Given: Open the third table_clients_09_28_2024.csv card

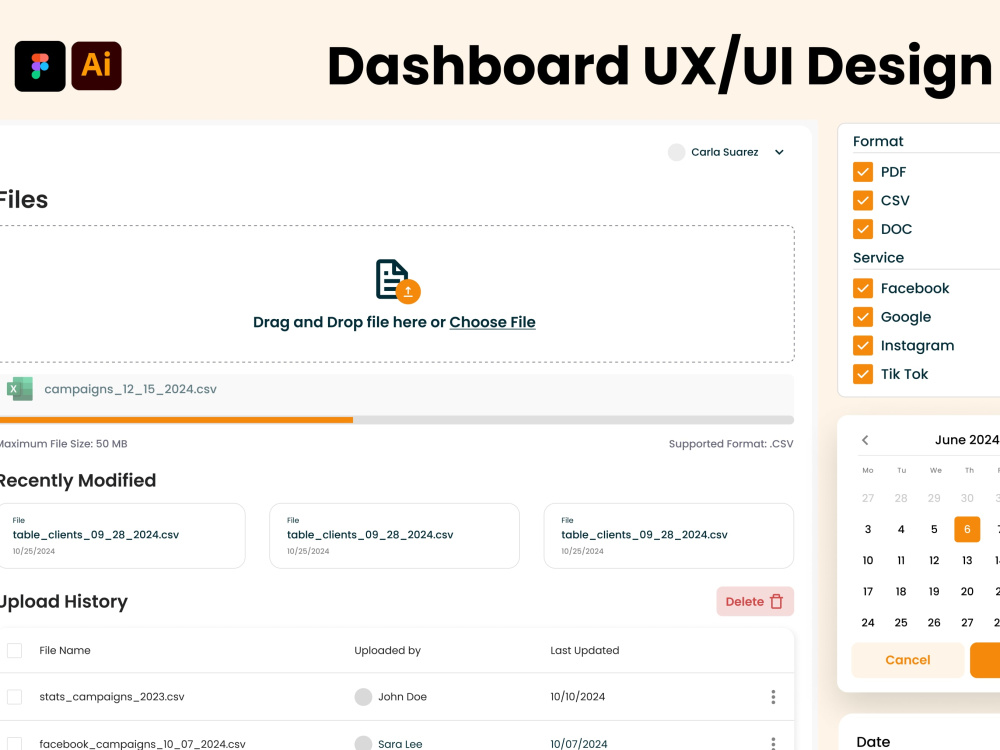Looking at the screenshot, I should point(668,536).
